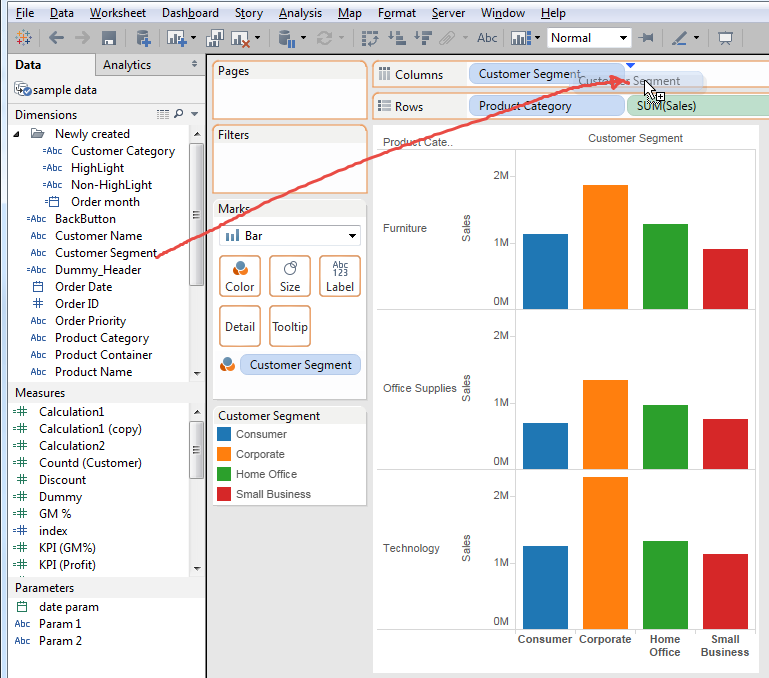Click the Size button on the Marks card
This screenshot has width=769, height=678.
coord(290,276)
